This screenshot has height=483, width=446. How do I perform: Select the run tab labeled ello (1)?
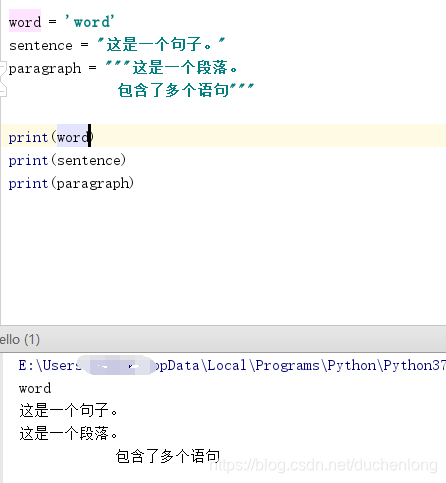20,340
